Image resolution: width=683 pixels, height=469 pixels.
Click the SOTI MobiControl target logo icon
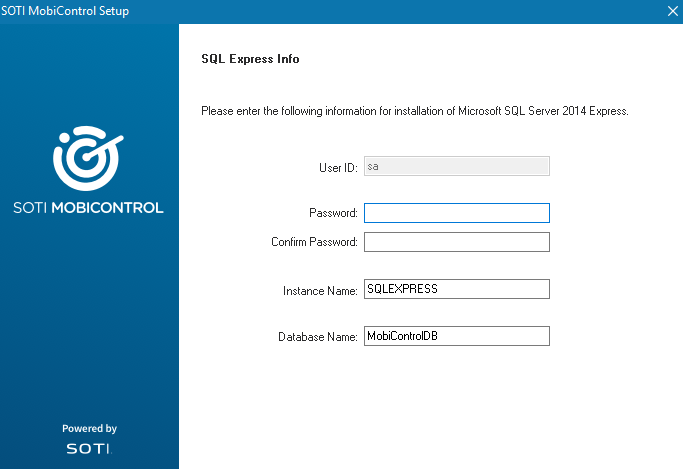87,158
